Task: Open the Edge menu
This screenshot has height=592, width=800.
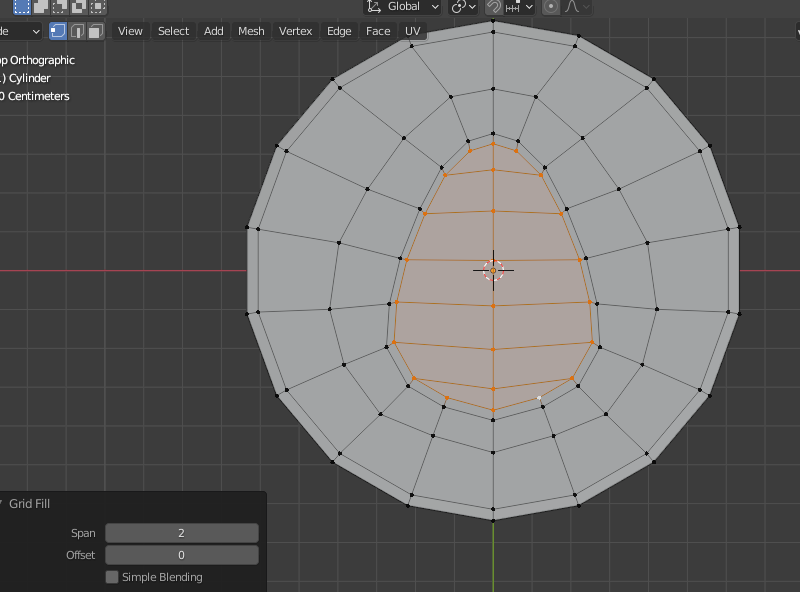Action: tap(339, 31)
